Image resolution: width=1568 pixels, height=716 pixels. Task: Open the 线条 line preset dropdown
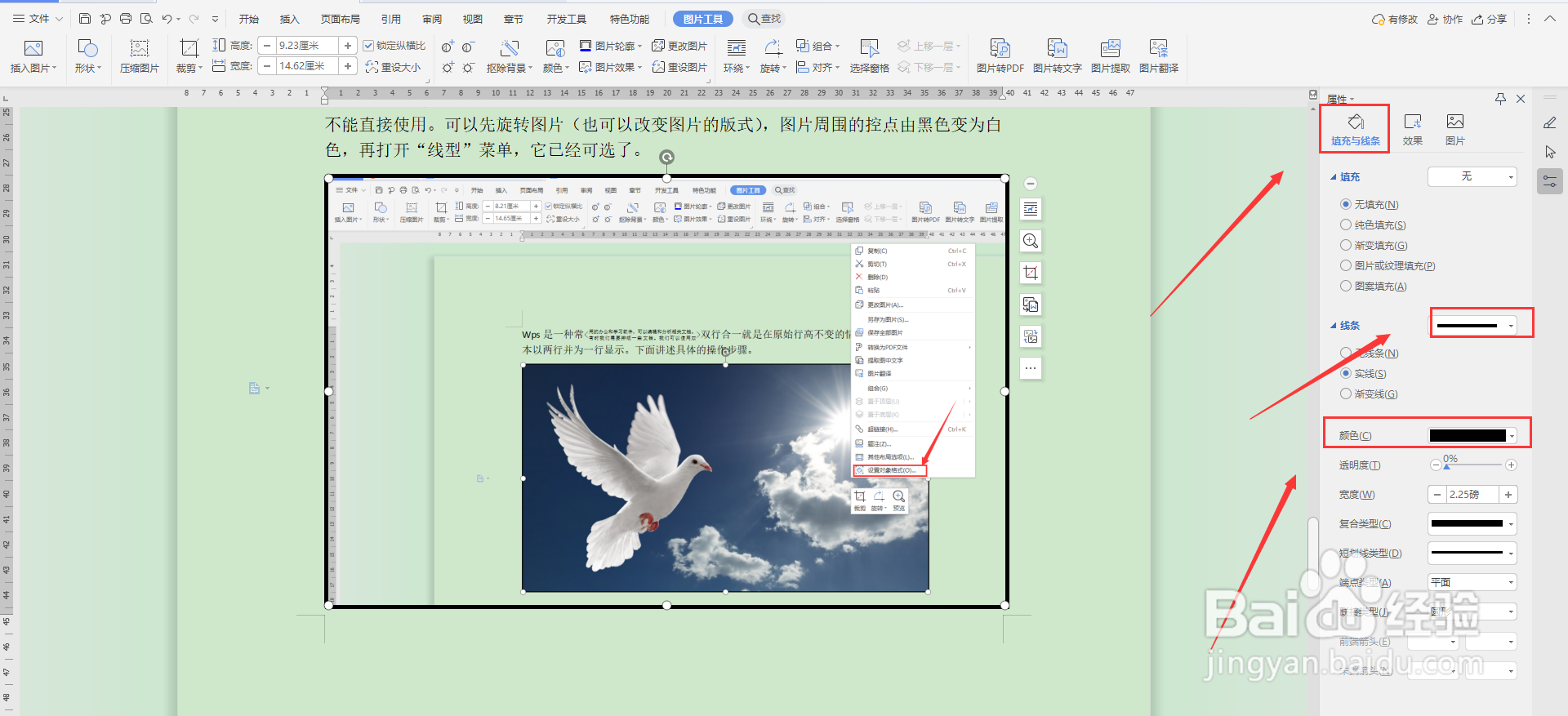click(1474, 325)
